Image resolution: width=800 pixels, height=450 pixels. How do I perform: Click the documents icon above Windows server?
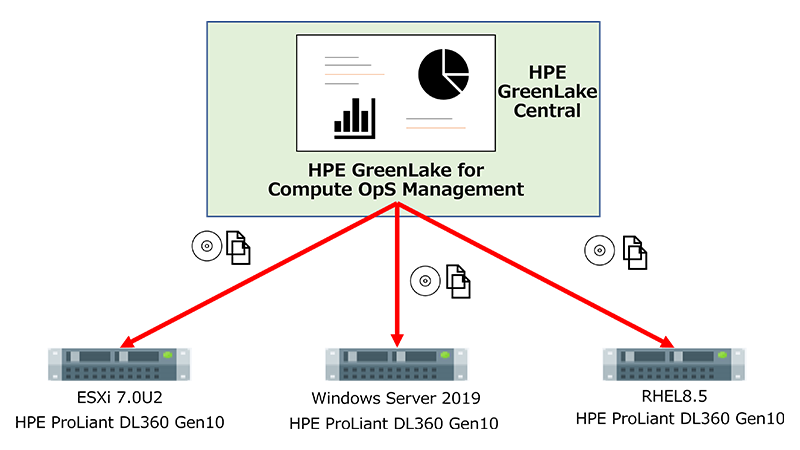tap(458, 282)
